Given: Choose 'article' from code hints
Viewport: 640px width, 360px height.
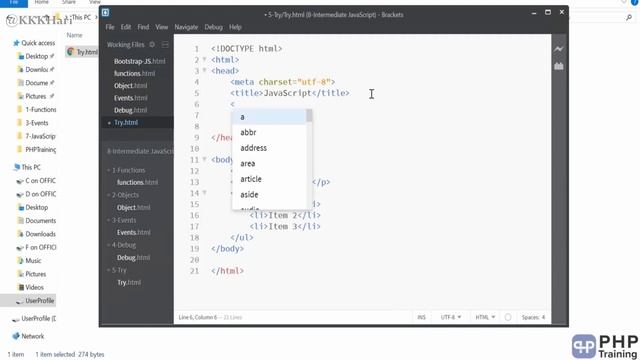Looking at the screenshot, I should coord(269,179).
